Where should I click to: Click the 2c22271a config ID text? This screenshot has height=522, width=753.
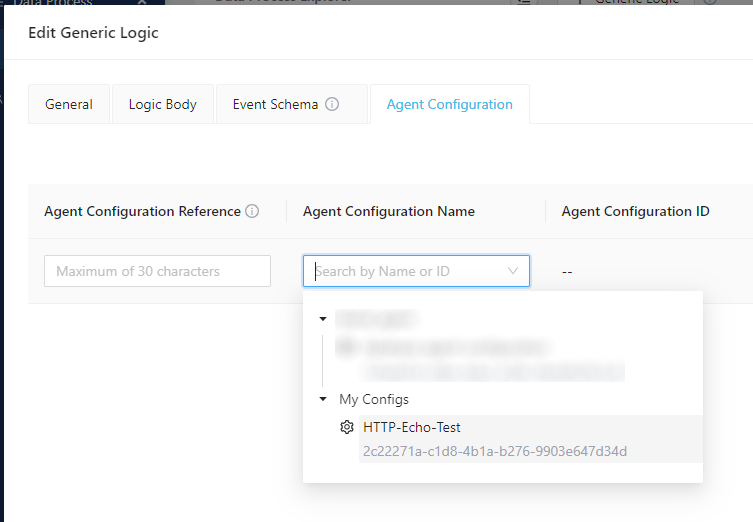tap(494, 451)
